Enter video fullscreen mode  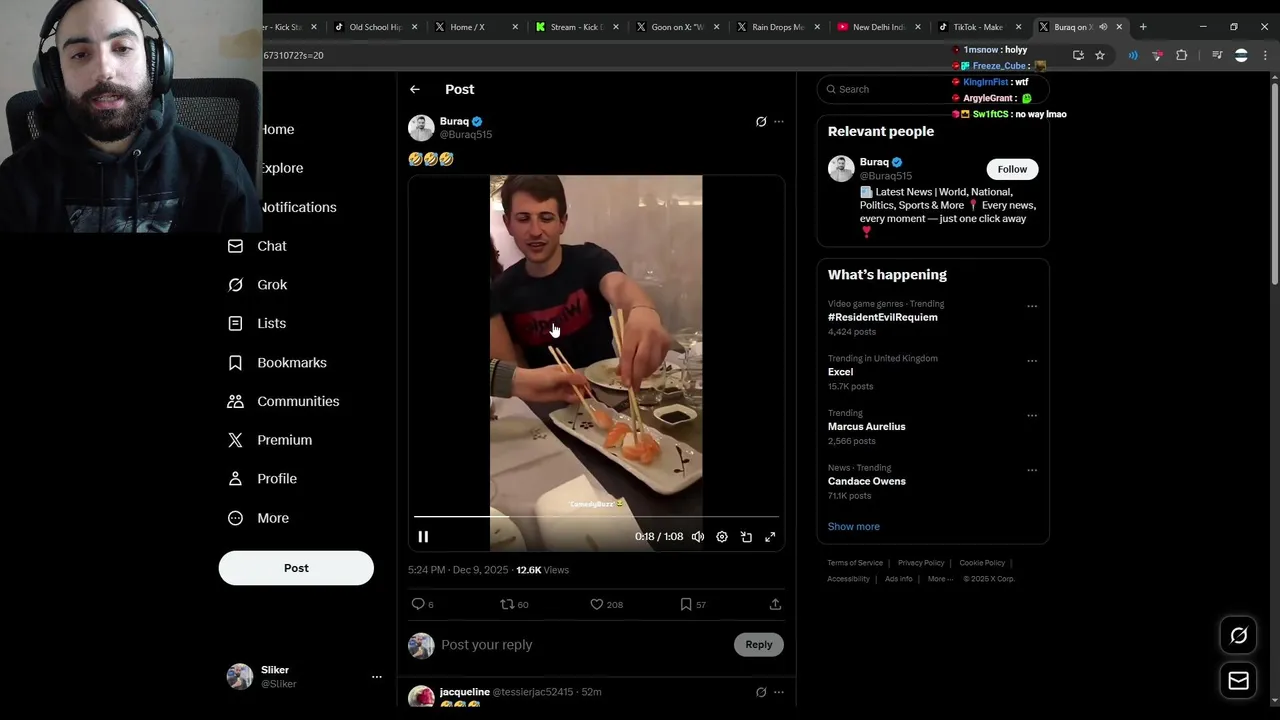coord(770,537)
